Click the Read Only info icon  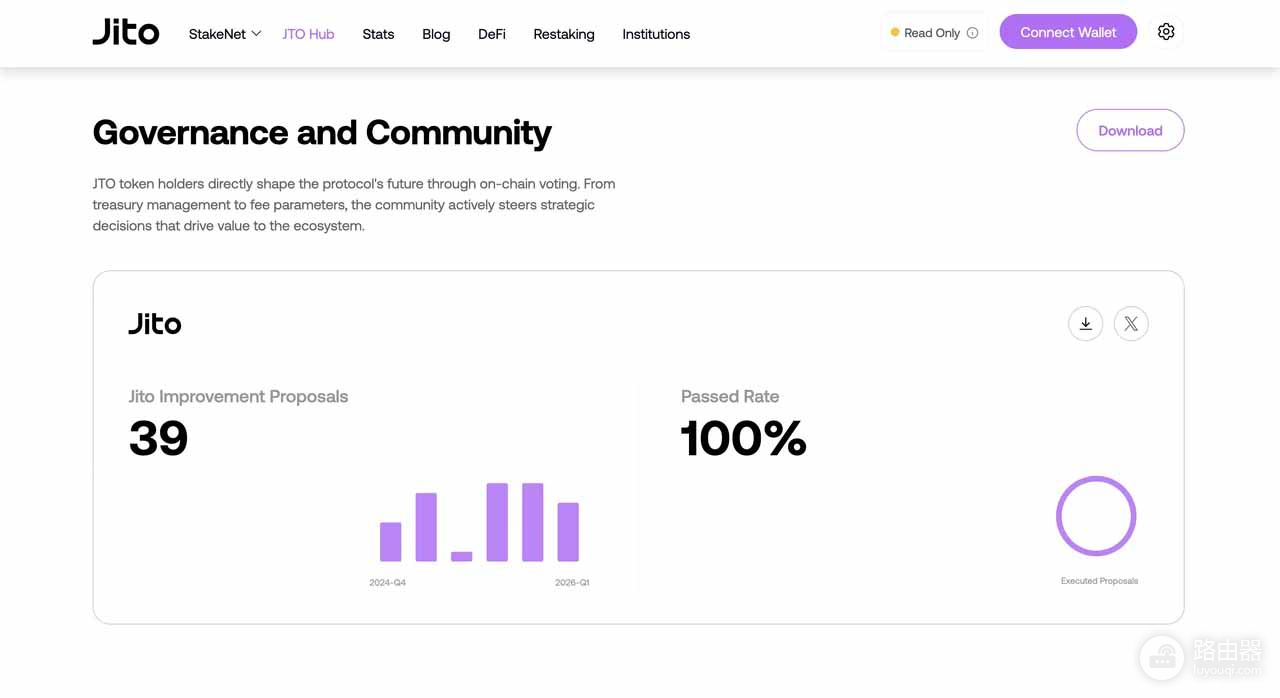click(972, 33)
